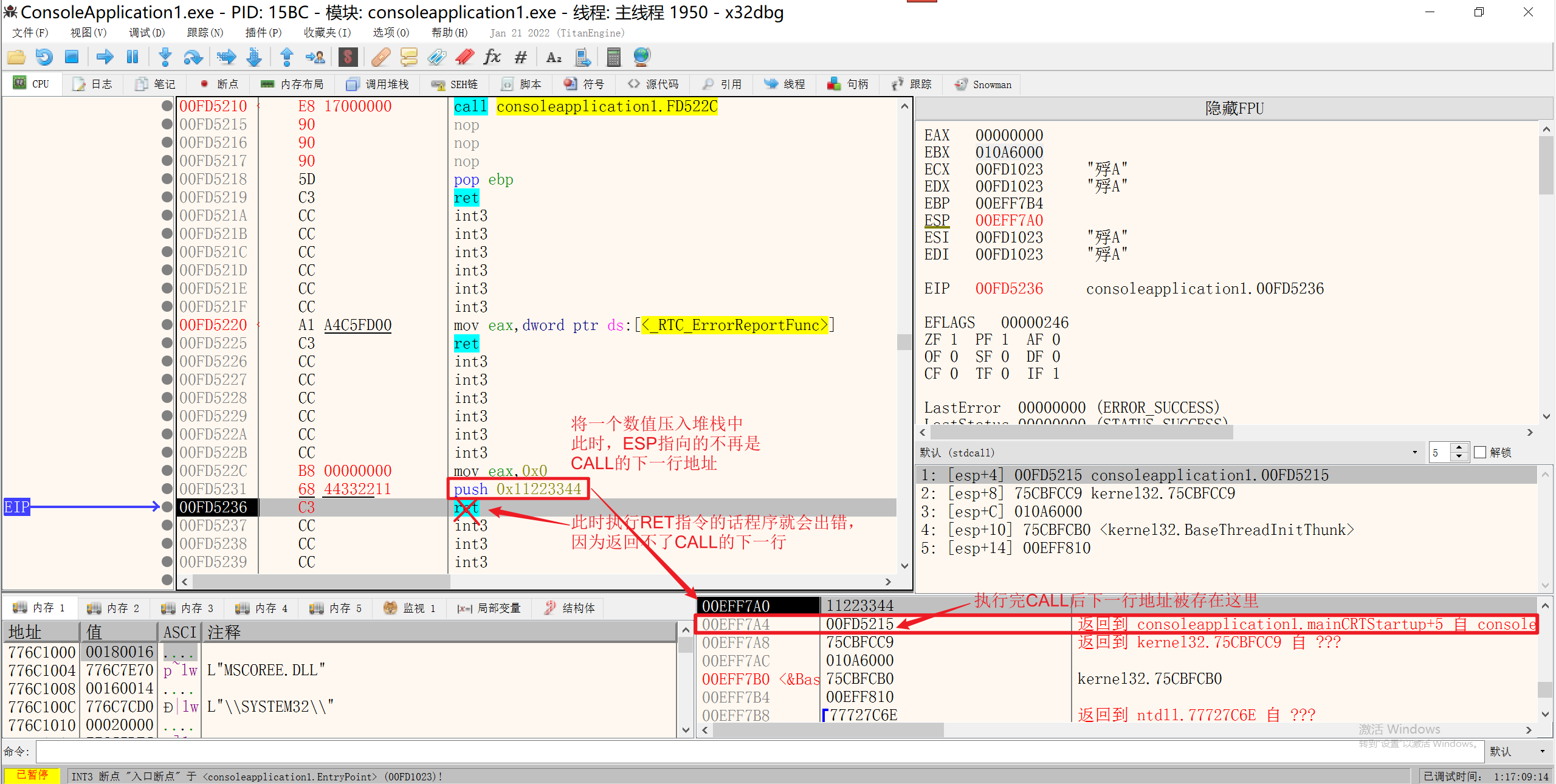The height and width of the screenshot is (784, 1556).
Task: Click the Step Into arrow icon
Action: pyautogui.click(x=165, y=57)
